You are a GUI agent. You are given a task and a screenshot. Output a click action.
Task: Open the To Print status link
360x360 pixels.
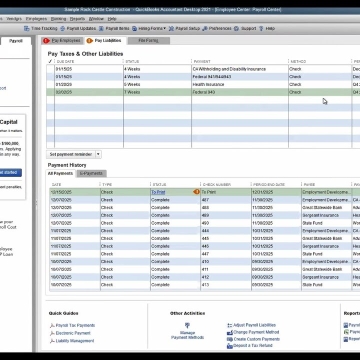158,192
